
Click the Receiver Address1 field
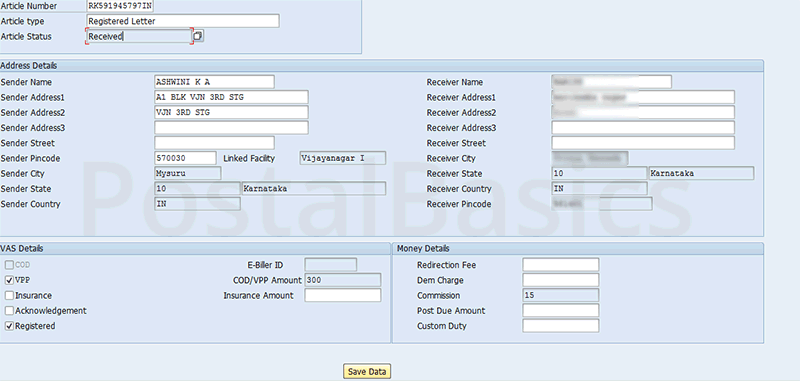pyautogui.click(x=643, y=97)
